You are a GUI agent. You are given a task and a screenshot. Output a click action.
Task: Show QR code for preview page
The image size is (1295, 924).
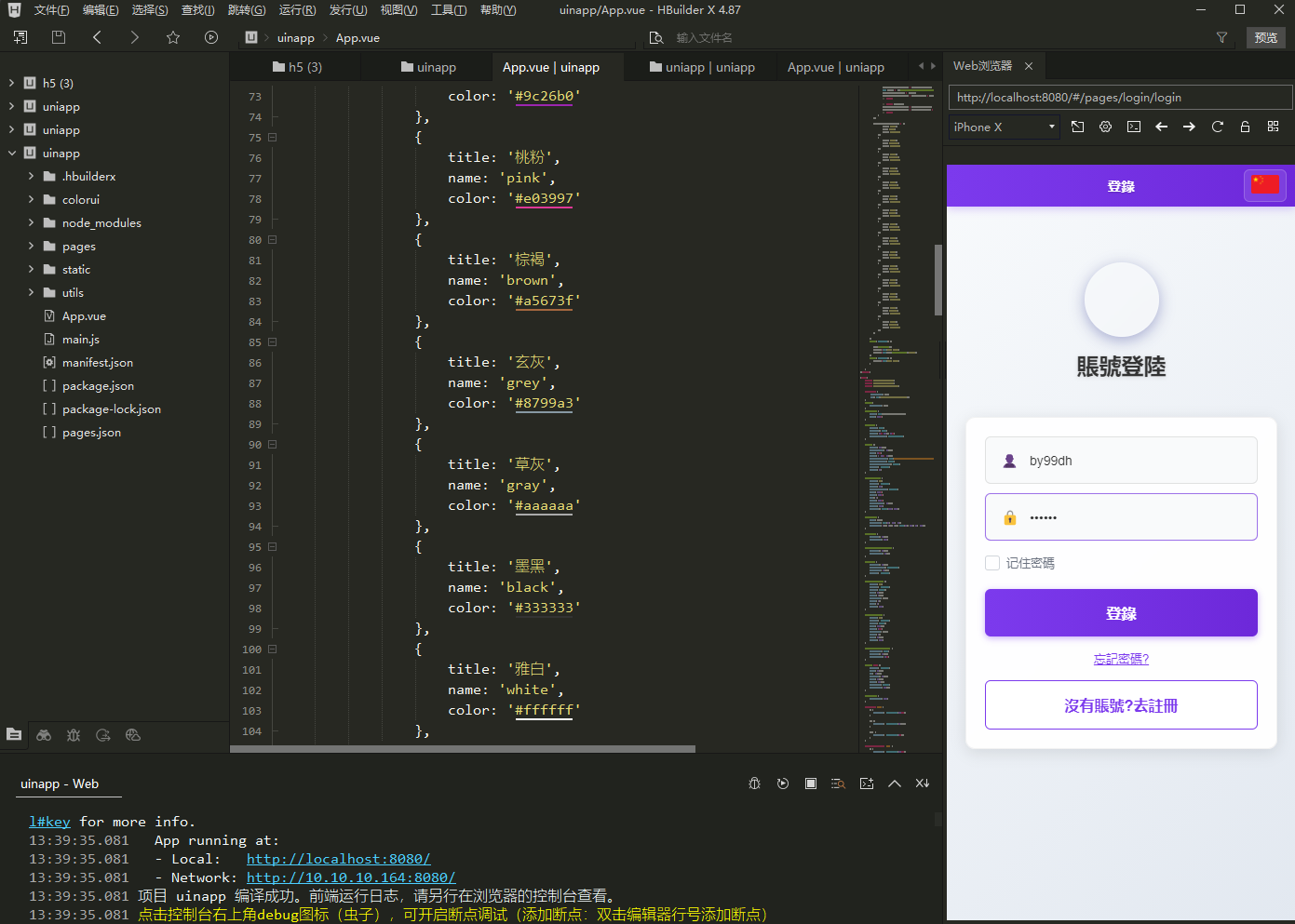(x=1273, y=127)
